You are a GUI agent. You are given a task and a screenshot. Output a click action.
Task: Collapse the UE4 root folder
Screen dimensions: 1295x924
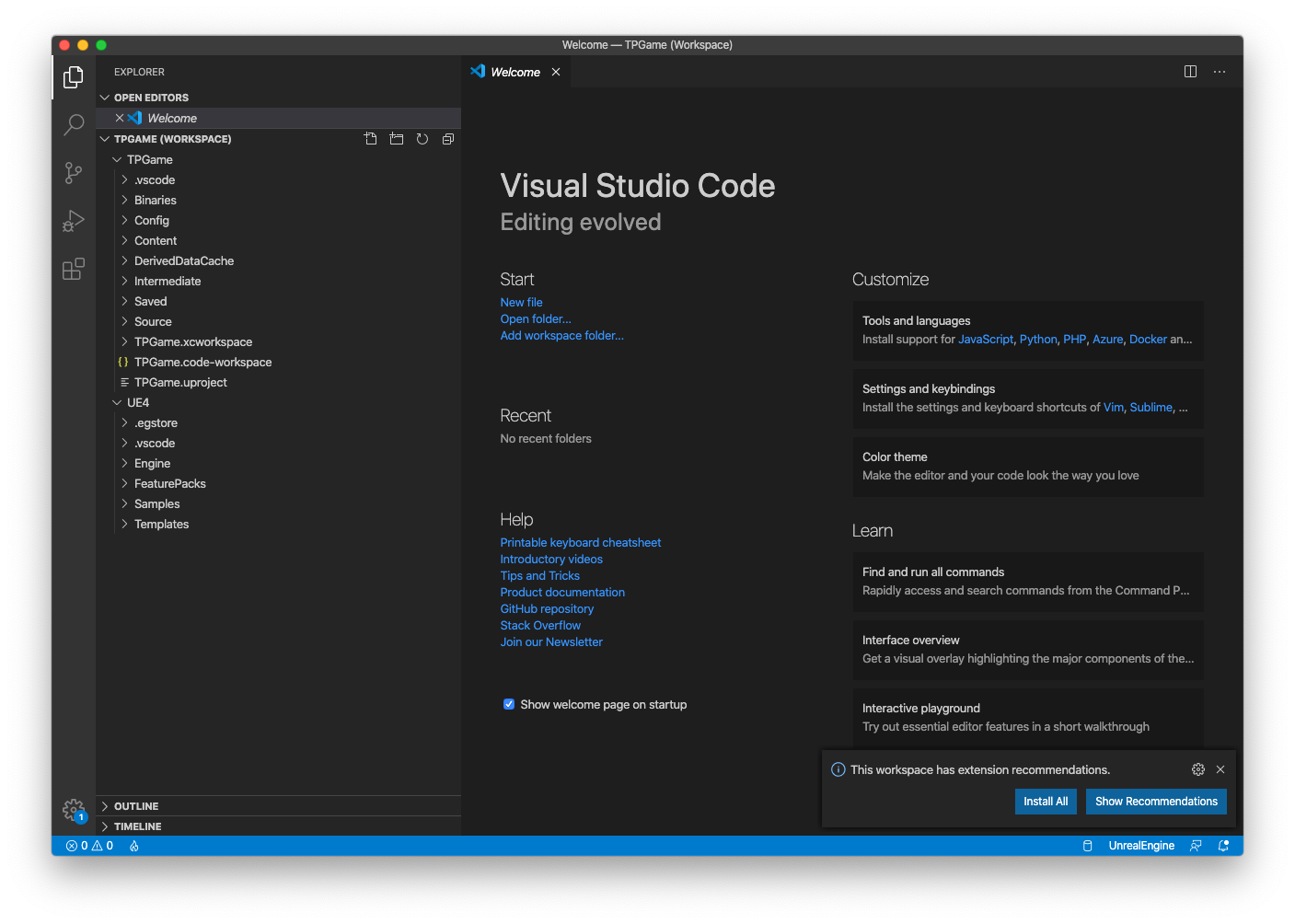coord(278,403)
